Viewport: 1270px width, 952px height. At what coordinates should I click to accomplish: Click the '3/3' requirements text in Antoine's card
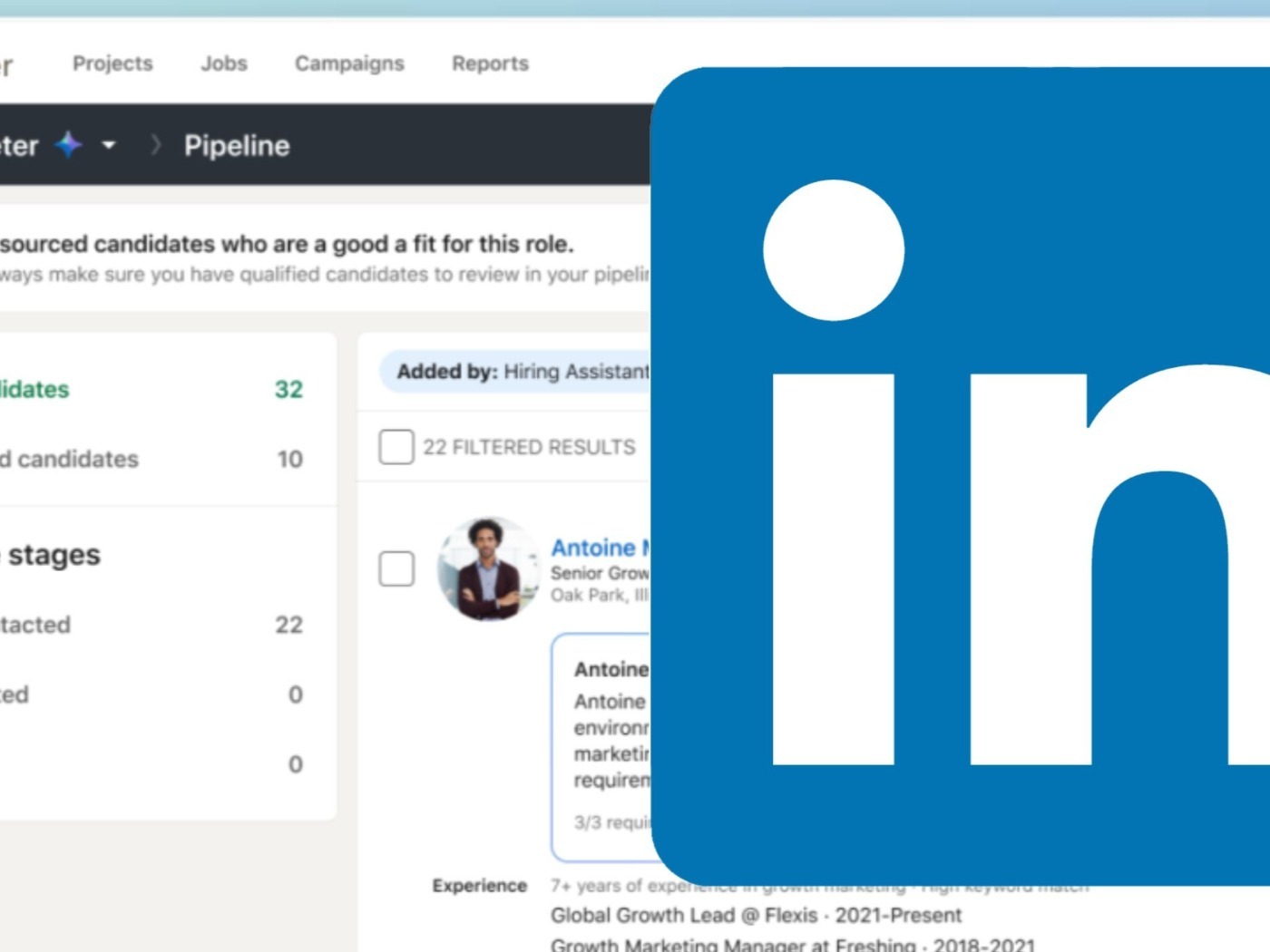(613, 822)
